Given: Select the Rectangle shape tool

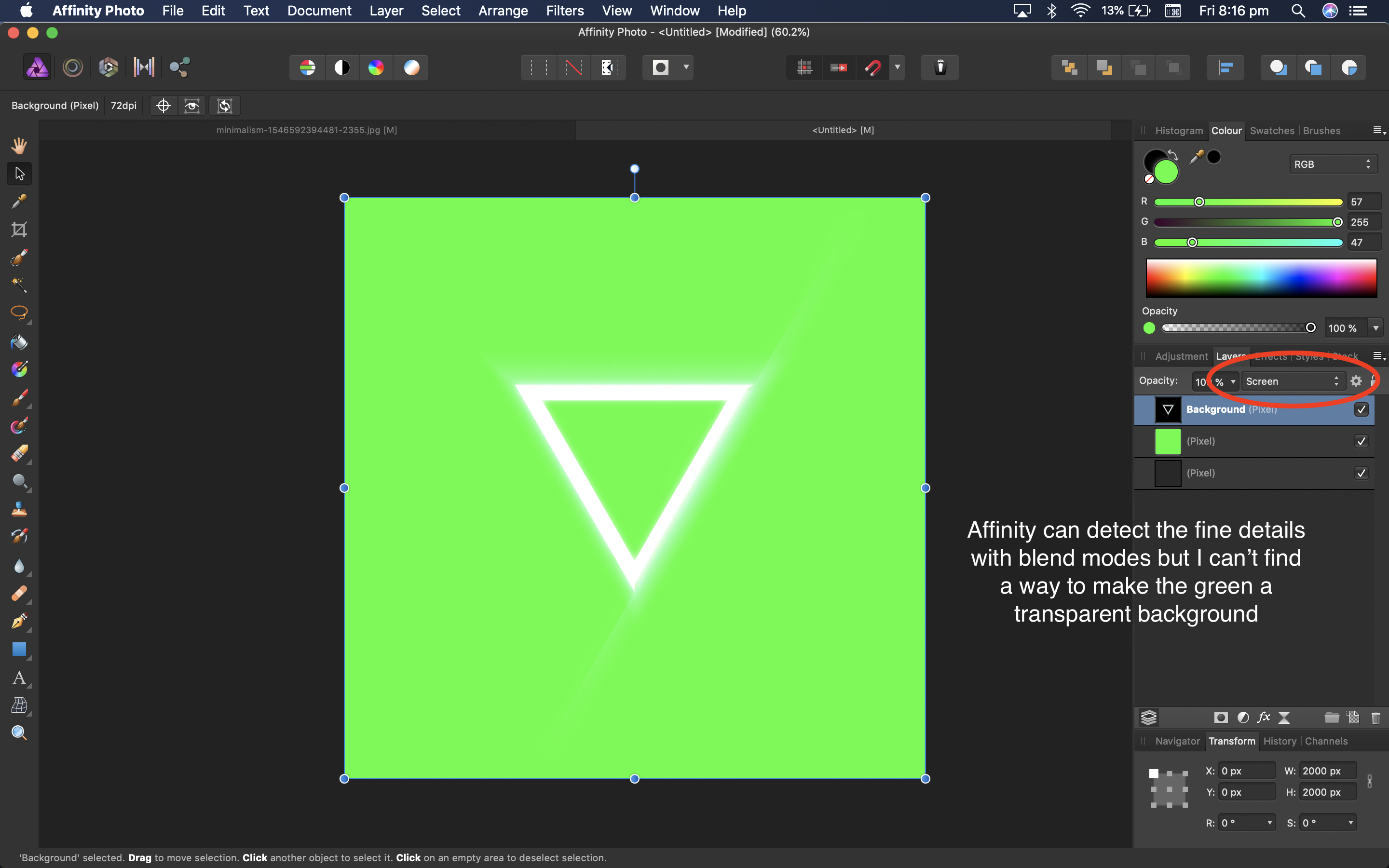Looking at the screenshot, I should coord(19,649).
